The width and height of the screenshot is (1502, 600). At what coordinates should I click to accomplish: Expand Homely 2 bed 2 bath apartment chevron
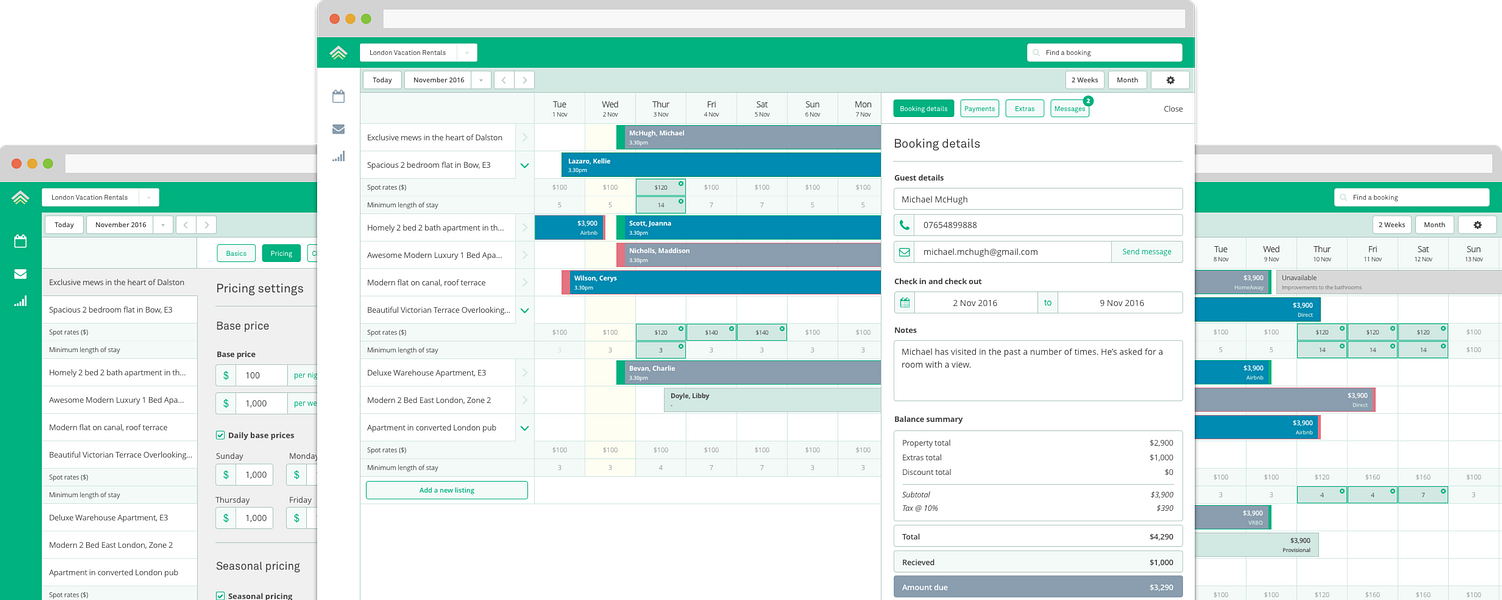click(524, 228)
